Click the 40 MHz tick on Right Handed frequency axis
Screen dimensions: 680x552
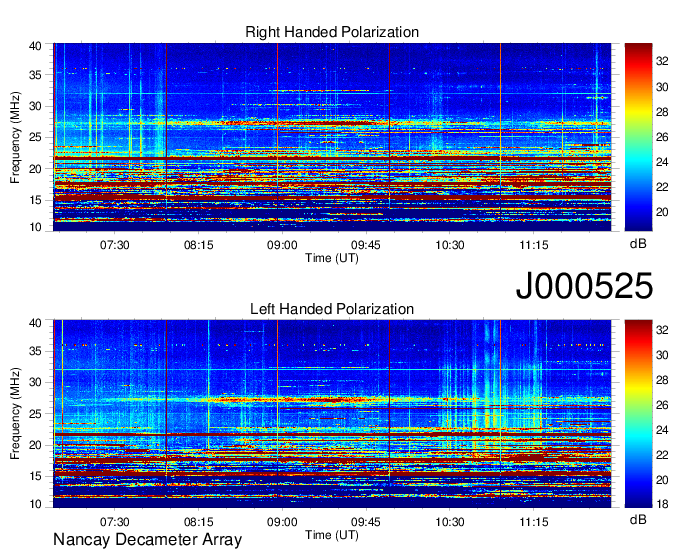[36, 46]
